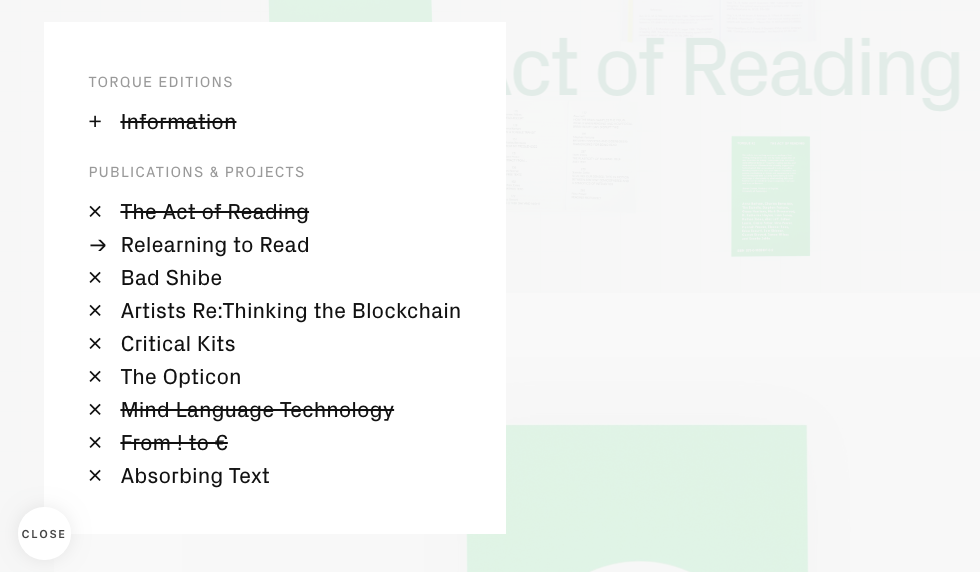The height and width of the screenshot is (572, 980).
Task: Click the X icon beside Absorbing Text
Action: pyautogui.click(x=95, y=476)
